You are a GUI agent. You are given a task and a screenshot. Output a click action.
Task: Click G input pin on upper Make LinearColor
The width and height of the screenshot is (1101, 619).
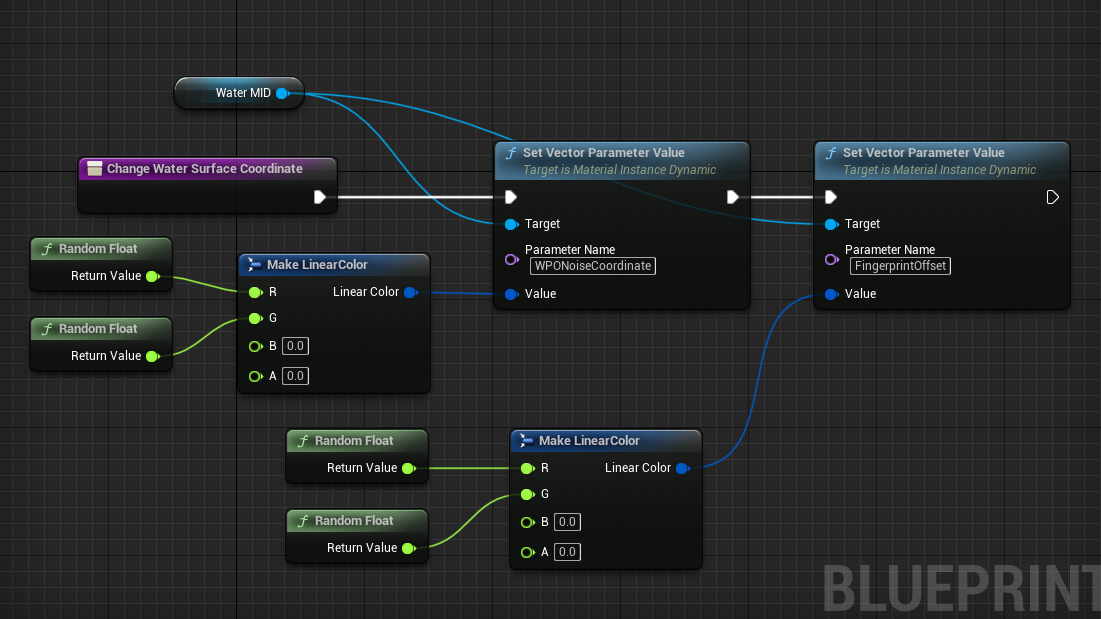click(256, 319)
